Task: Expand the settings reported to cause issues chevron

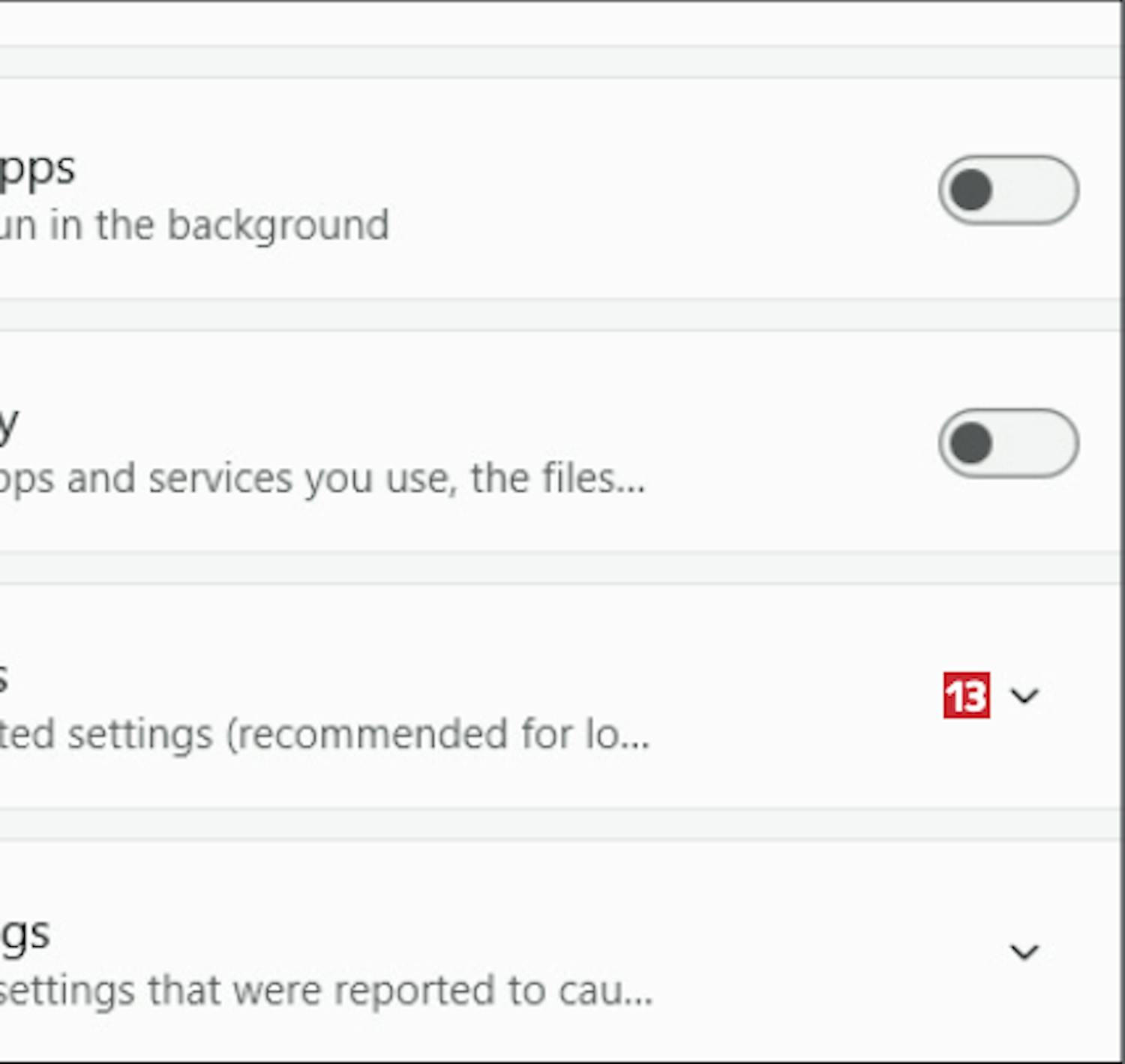Action: tap(1024, 952)
